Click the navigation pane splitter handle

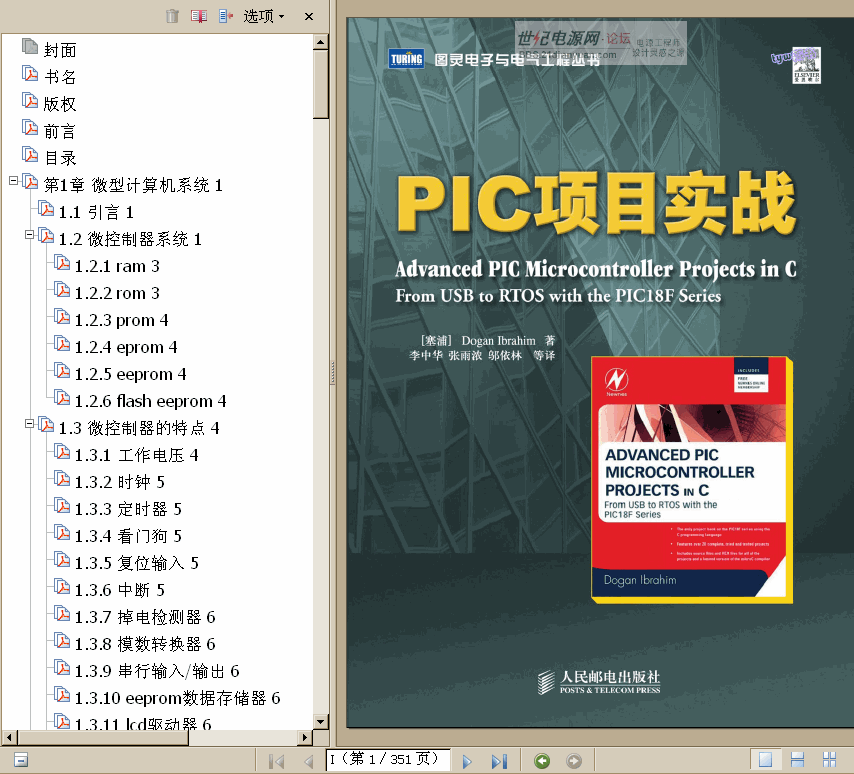(333, 373)
